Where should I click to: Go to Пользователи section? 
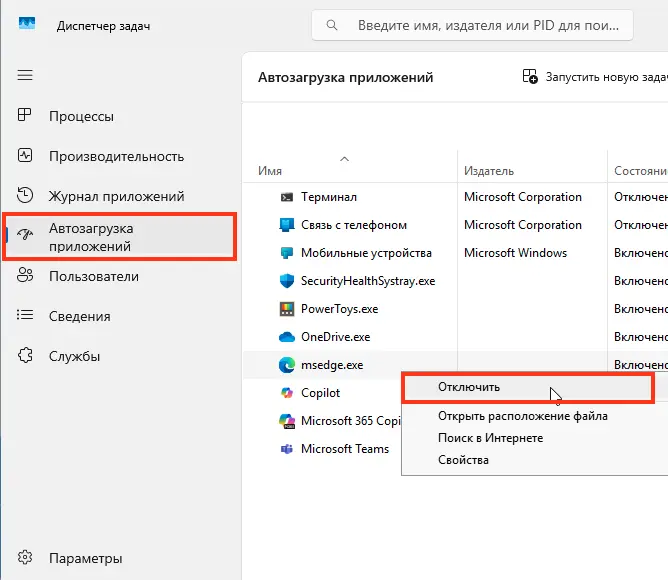(x=94, y=276)
